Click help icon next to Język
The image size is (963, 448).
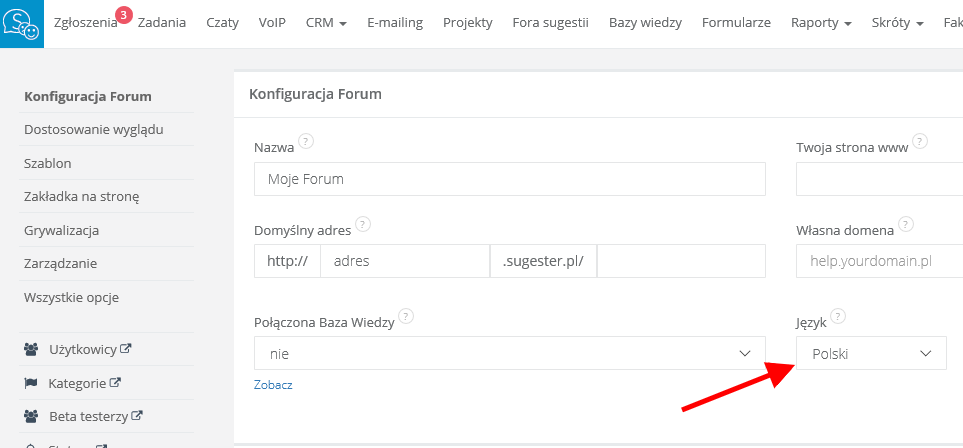[x=838, y=316]
